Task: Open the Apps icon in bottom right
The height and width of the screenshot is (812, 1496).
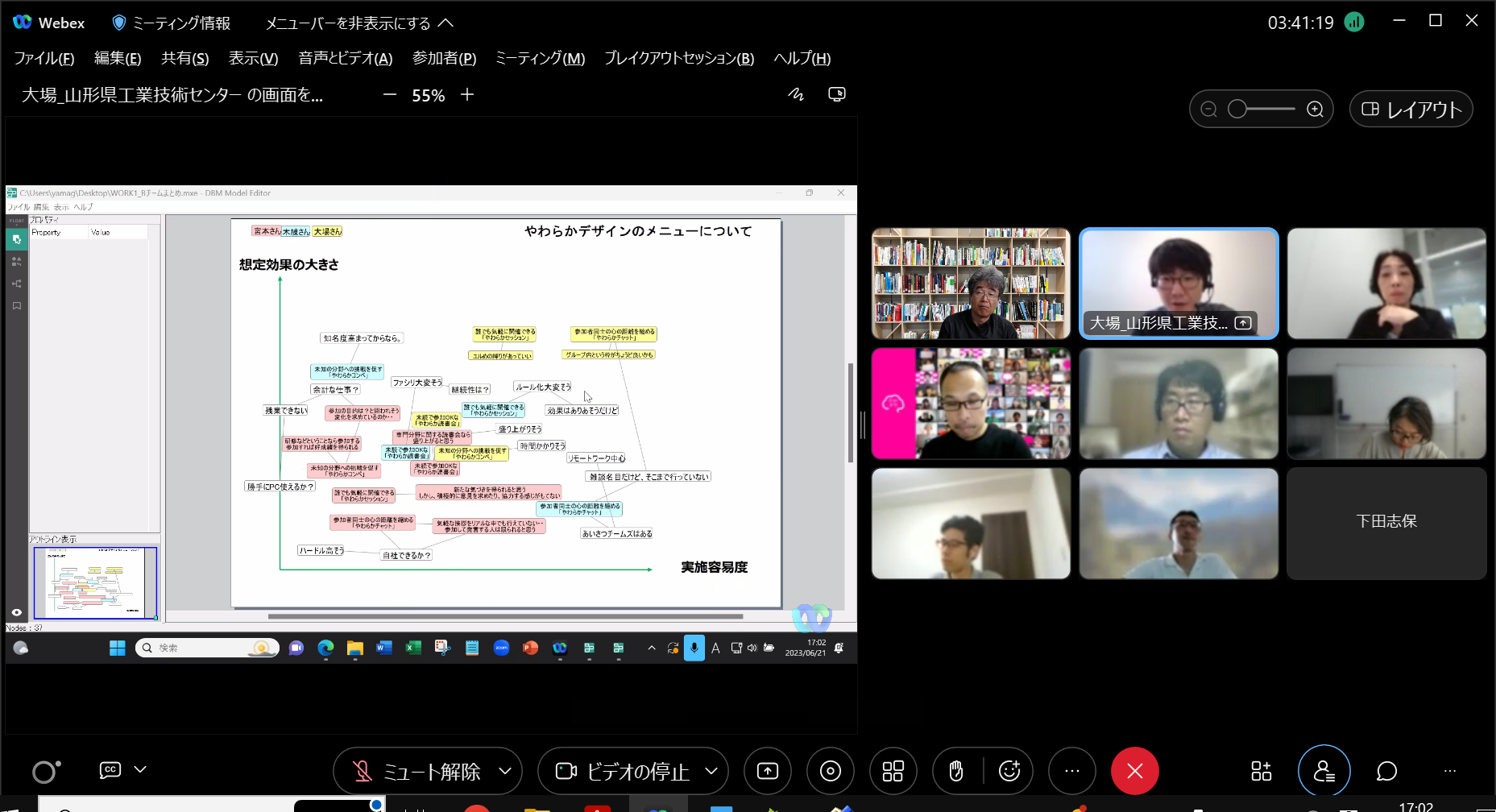Action: coord(1261,771)
